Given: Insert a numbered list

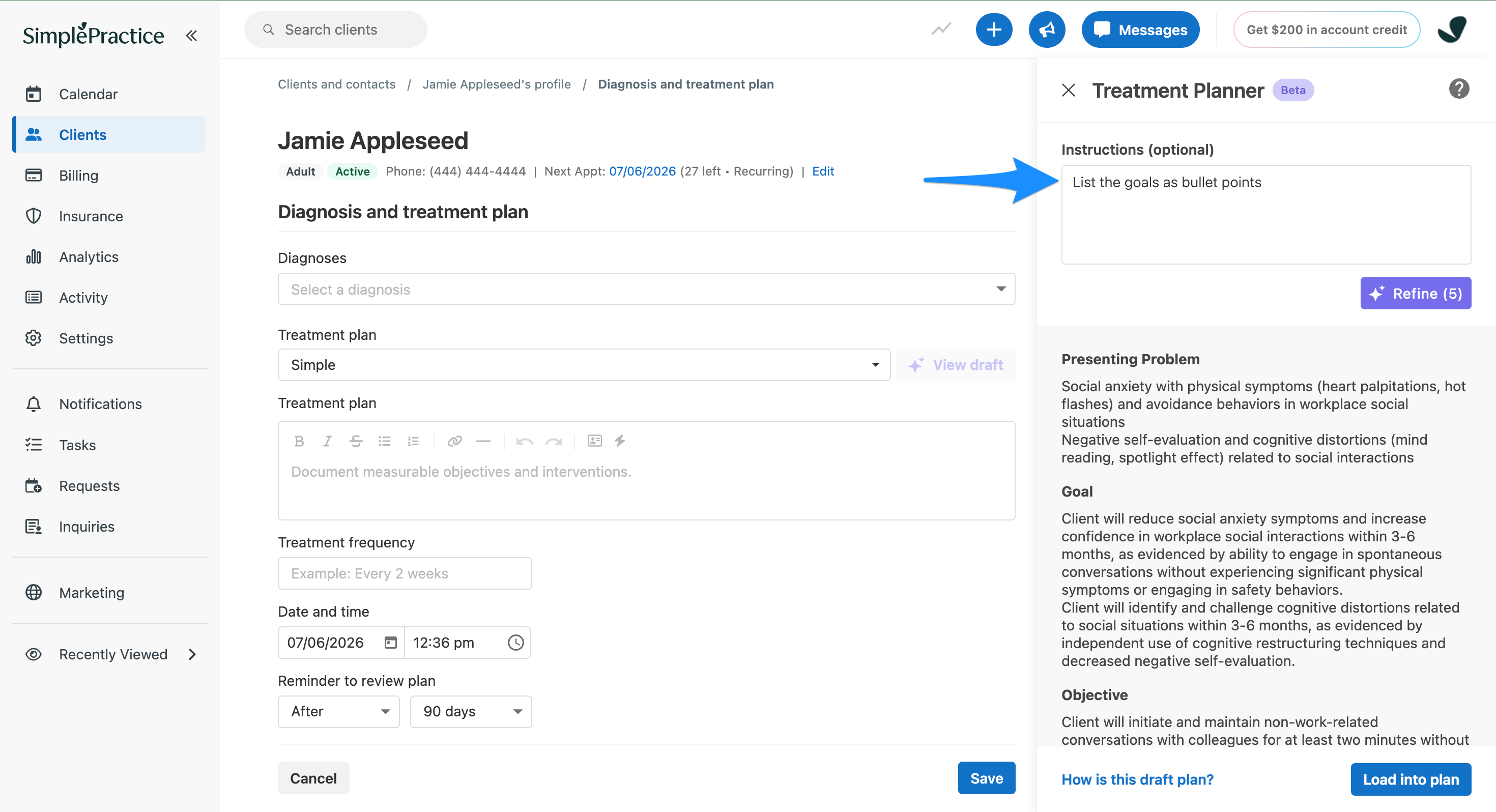Looking at the screenshot, I should [413, 442].
